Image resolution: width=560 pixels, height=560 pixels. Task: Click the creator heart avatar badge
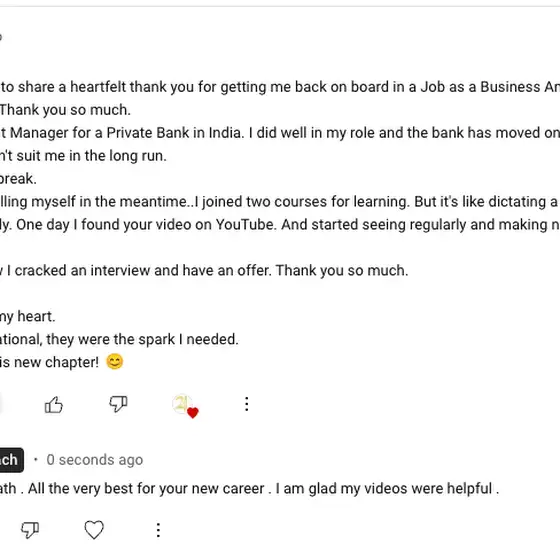tap(185, 406)
